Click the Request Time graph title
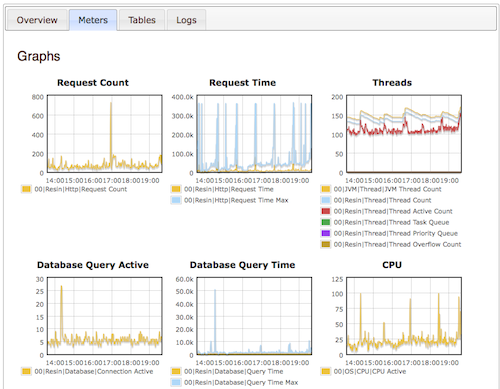This screenshot has width=500, height=389. [242, 83]
